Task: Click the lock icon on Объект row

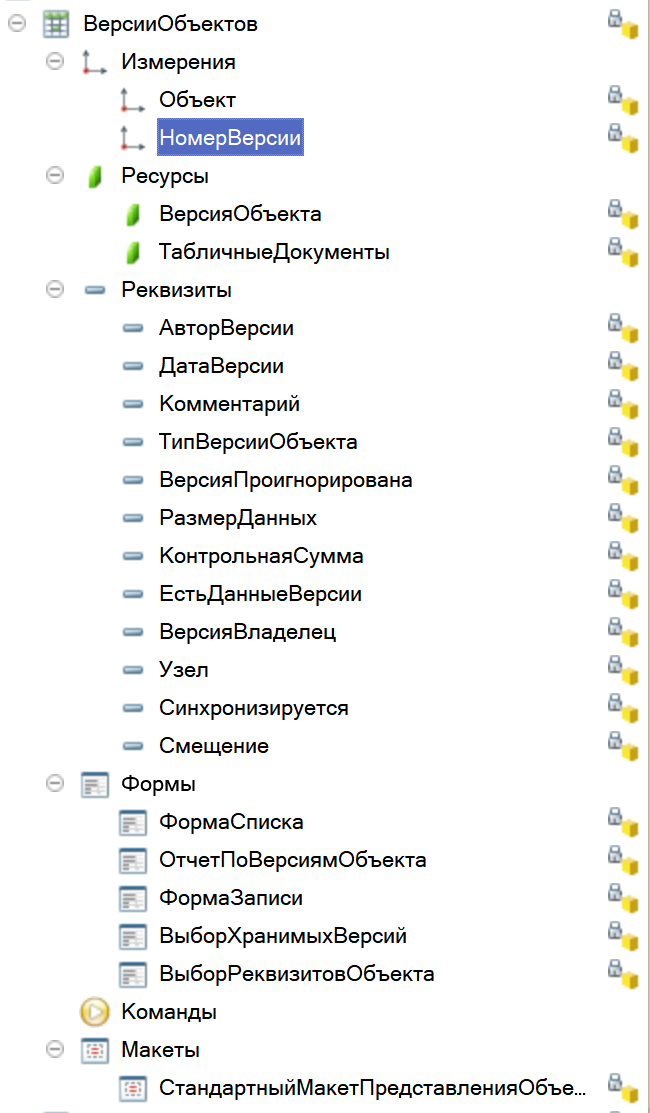Action: (x=615, y=93)
